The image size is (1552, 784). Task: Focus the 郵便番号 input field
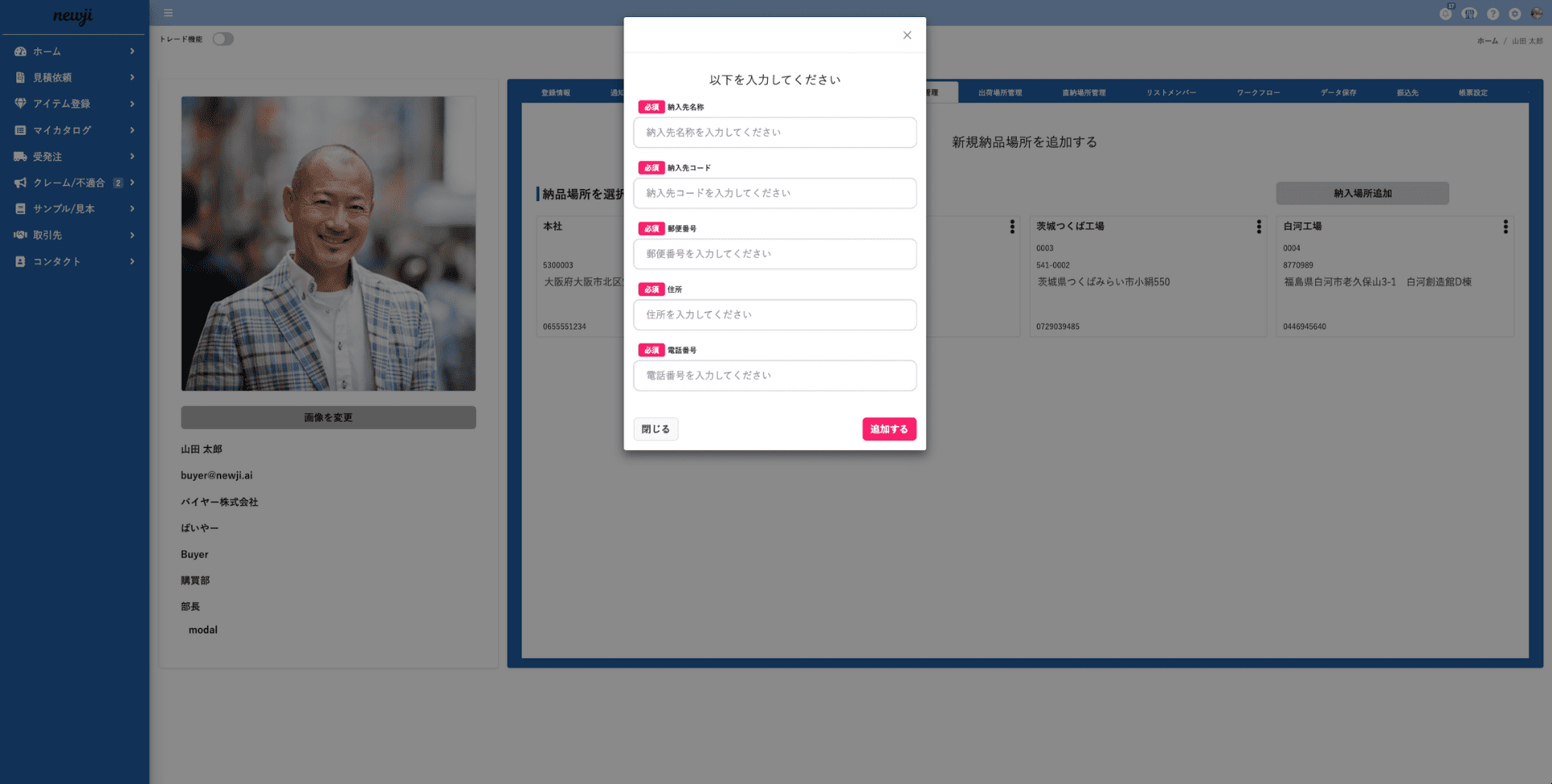(774, 254)
